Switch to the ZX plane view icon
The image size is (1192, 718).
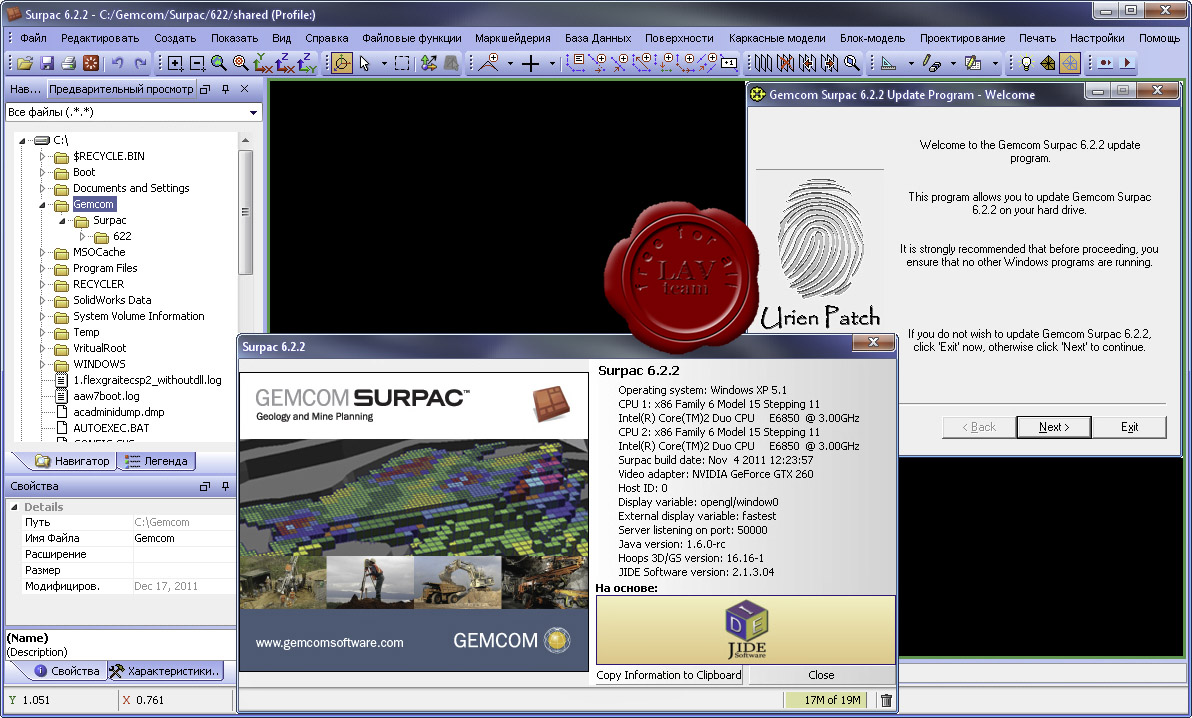[x=284, y=63]
